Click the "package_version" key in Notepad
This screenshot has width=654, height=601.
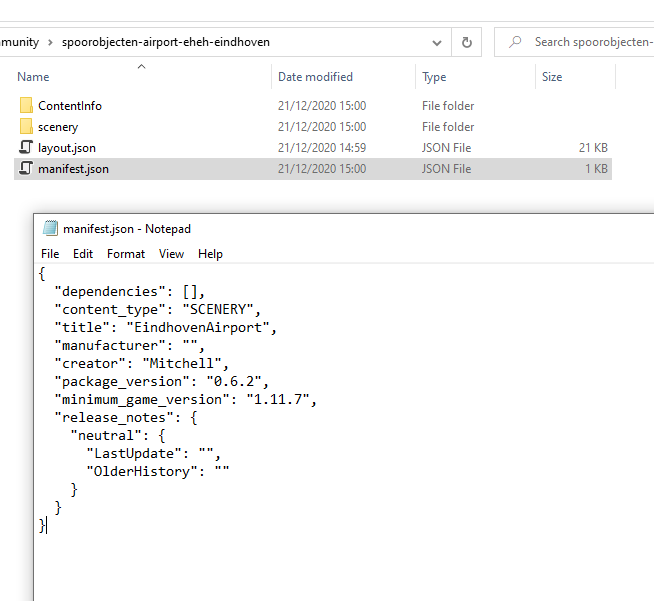(122, 381)
